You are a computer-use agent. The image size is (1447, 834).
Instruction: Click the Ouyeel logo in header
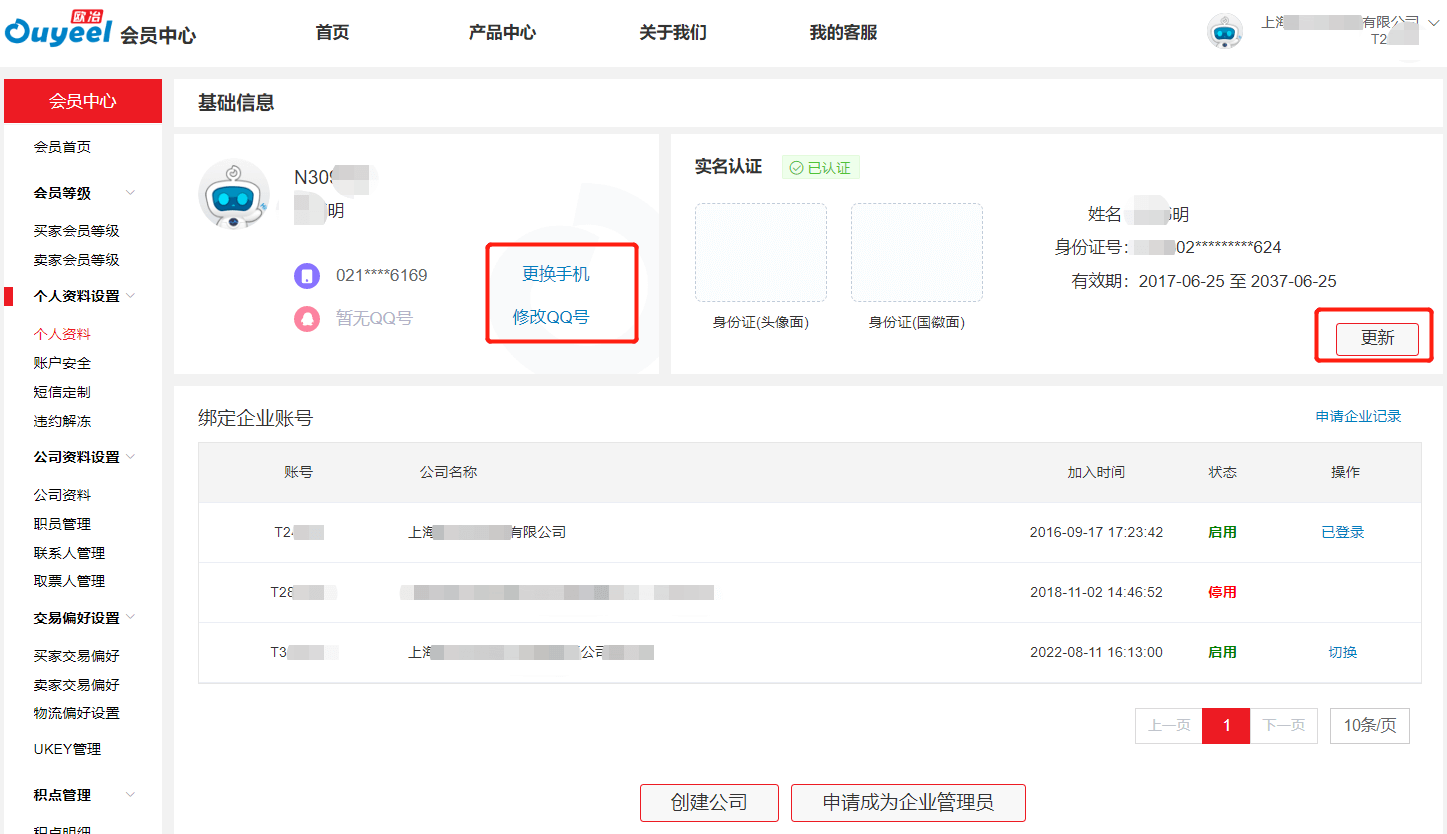click(58, 30)
